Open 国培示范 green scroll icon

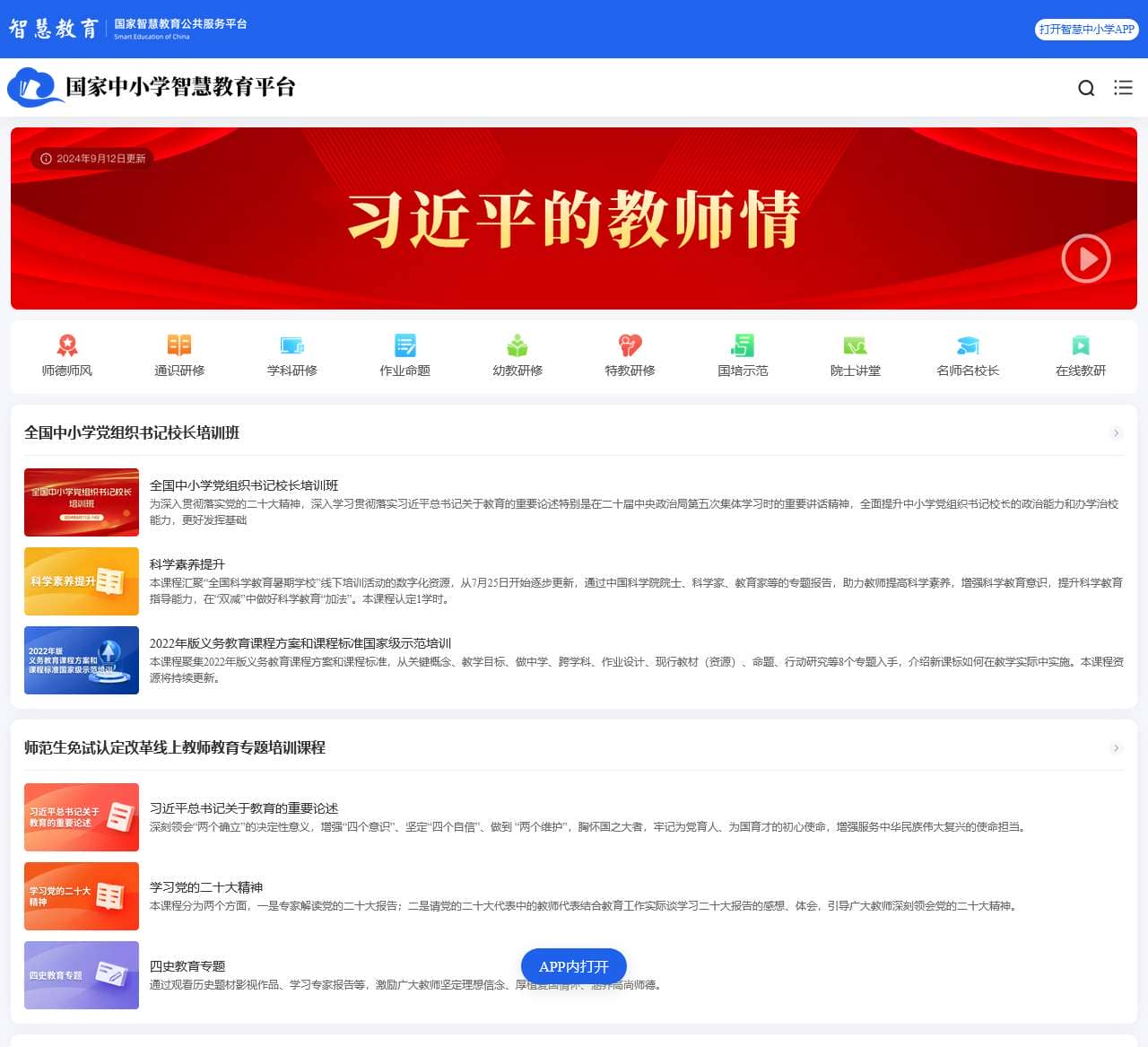click(x=743, y=345)
